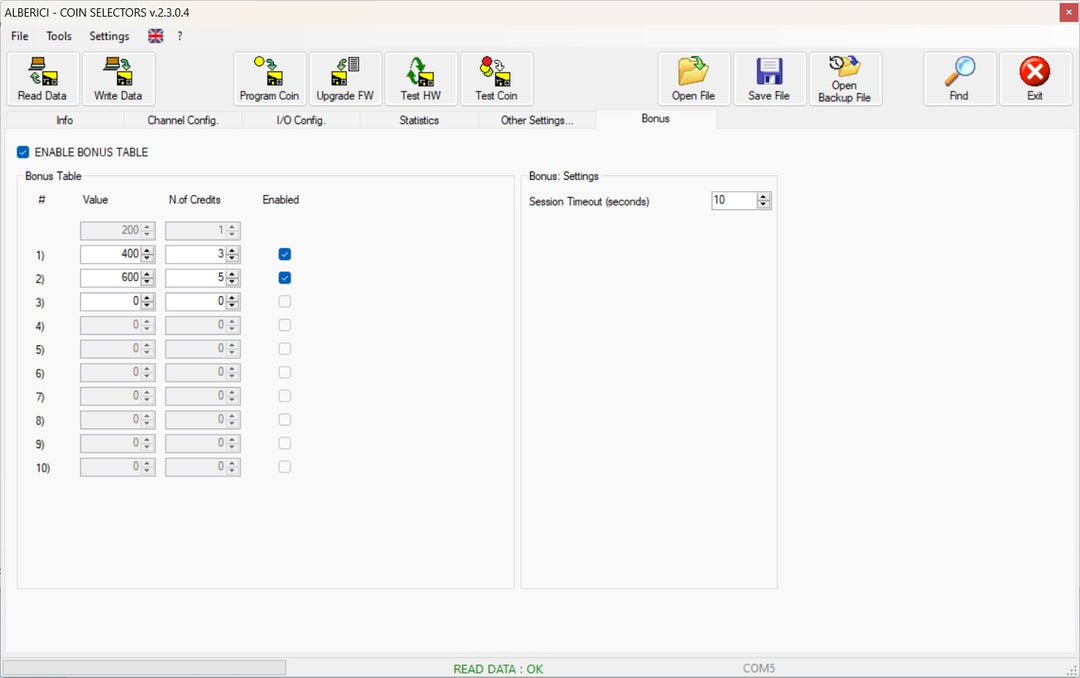Enable the bonus row 3 checkbox
This screenshot has height=678, width=1080.
click(285, 301)
